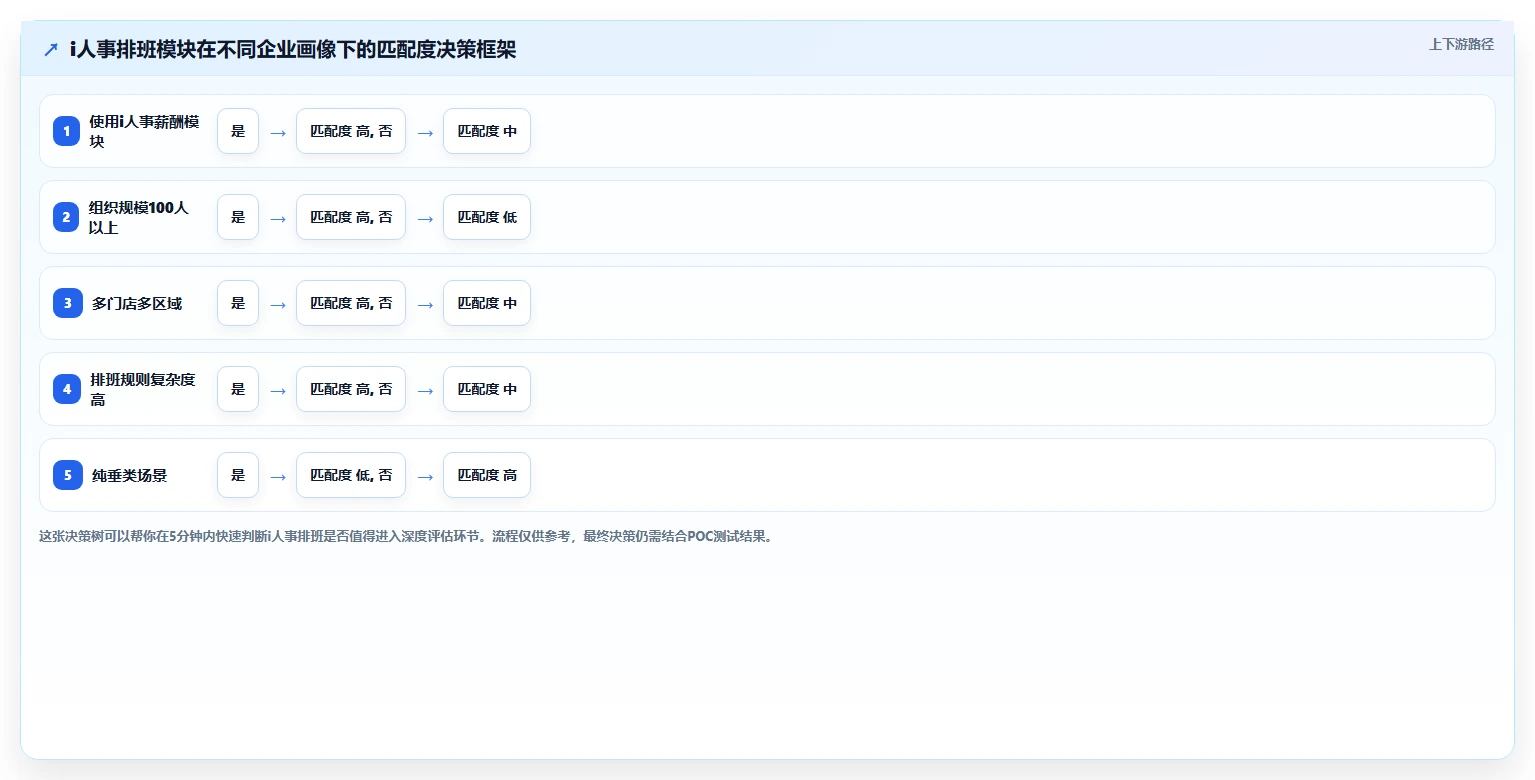Select 是 in the 组织规模100人以上 row
1535x780 pixels.
pos(238,217)
